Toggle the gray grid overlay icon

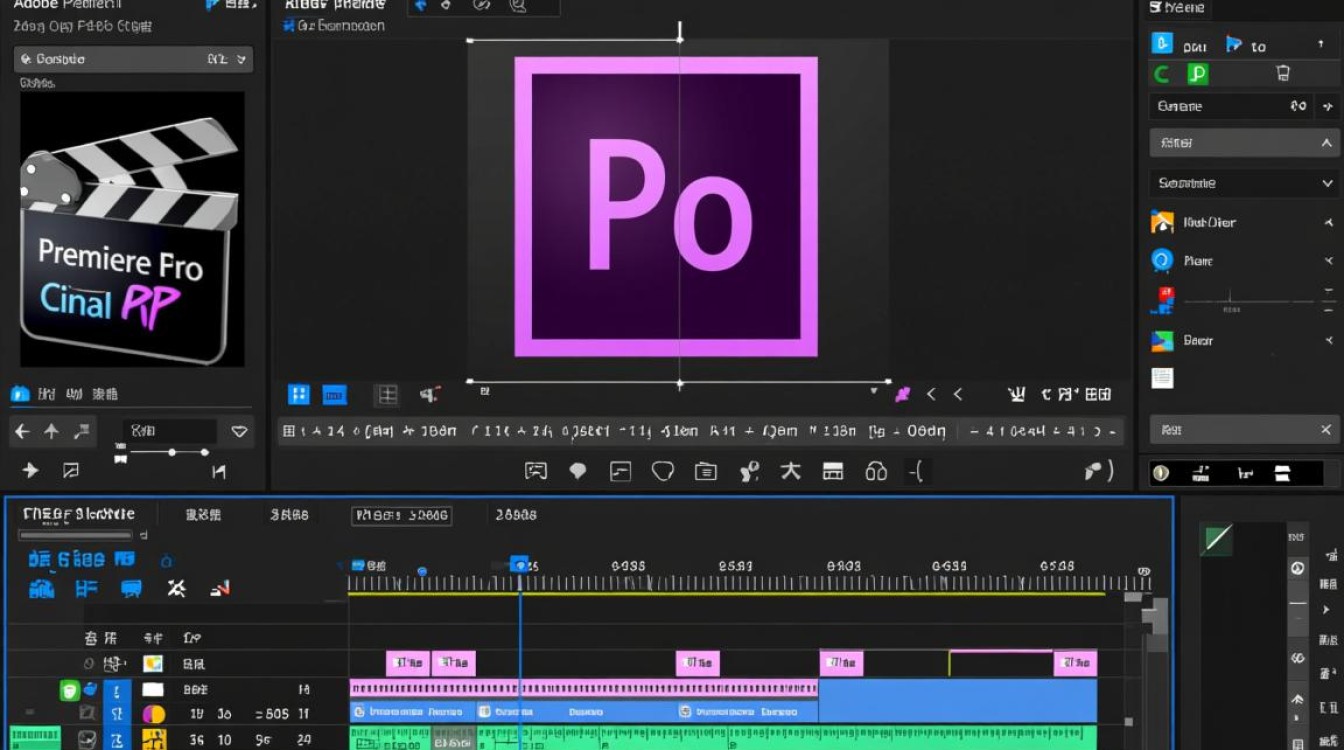(x=386, y=395)
